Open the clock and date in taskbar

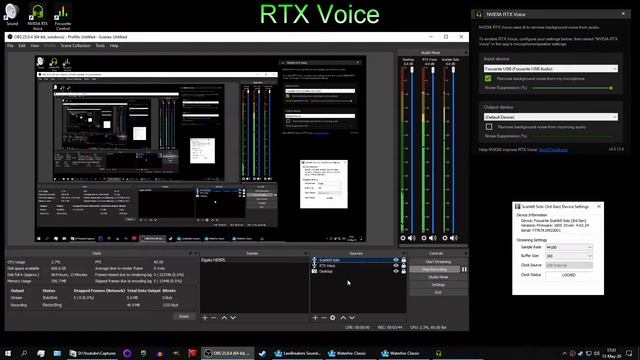[x=611, y=353]
